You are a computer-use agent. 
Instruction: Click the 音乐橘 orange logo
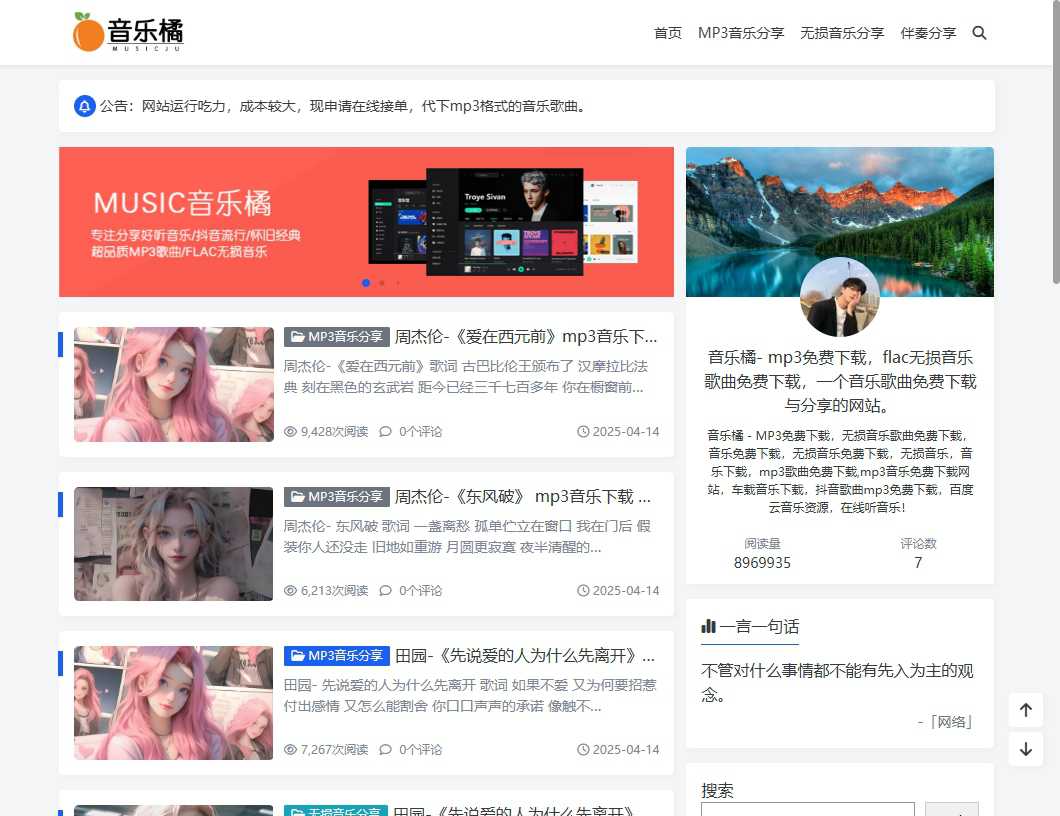tap(128, 32)
